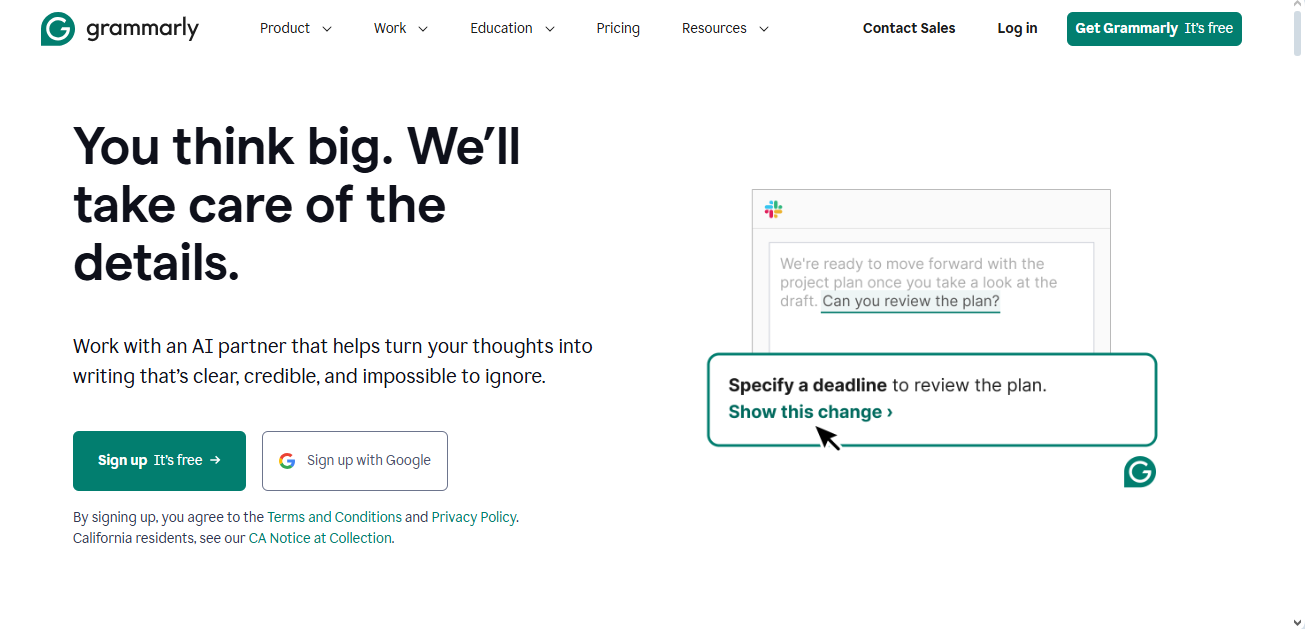Open Contact Sales
Screen dimensions: 1305x629
tap(909, 28)
